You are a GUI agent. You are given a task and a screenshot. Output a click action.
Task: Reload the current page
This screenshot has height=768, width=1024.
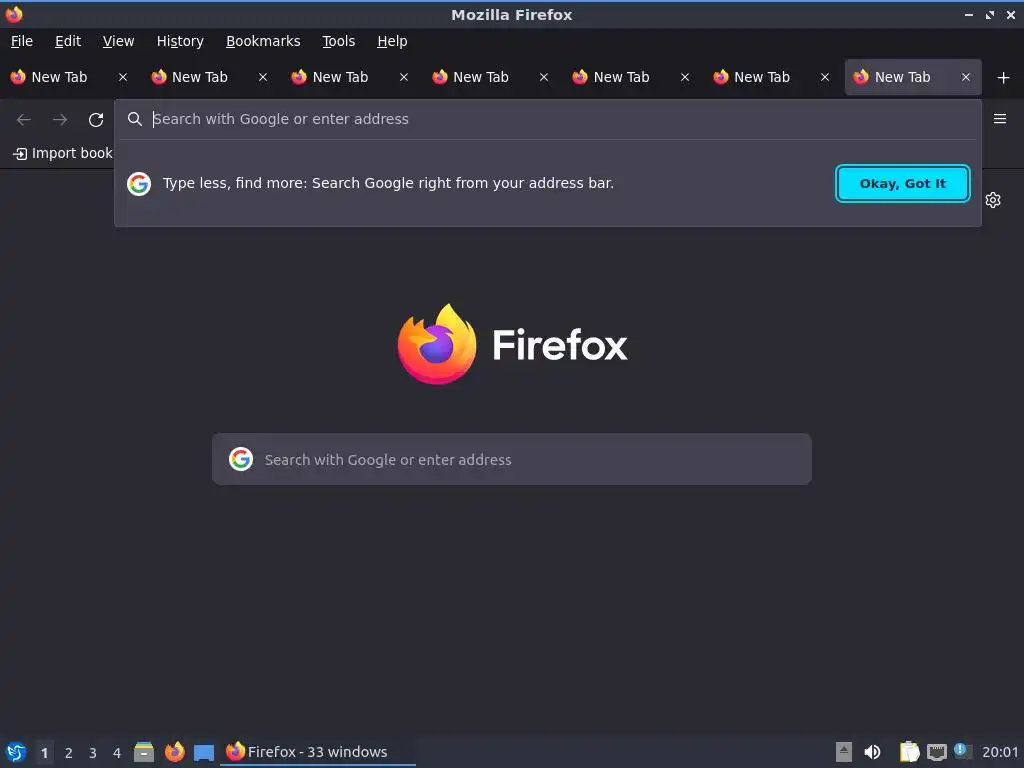[x=96, y=120]
